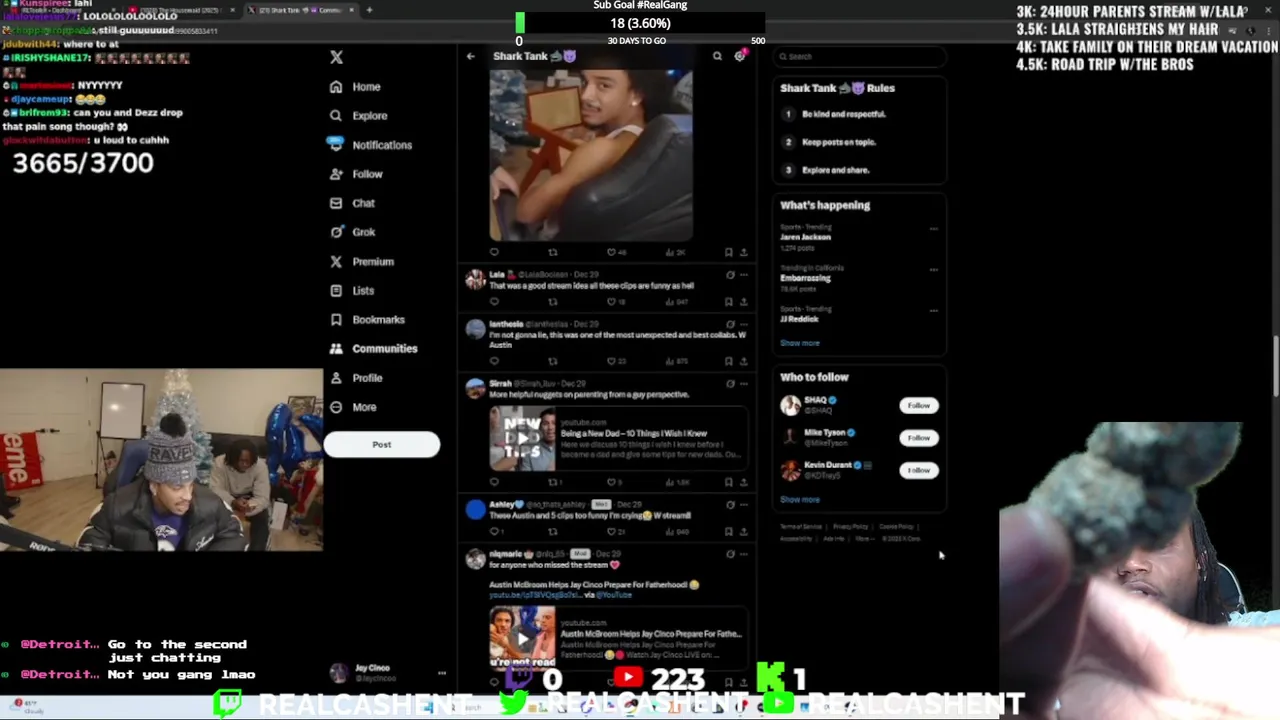Open Explore in the sidebar
The image size is (1280, 720).
coord(358,116)
